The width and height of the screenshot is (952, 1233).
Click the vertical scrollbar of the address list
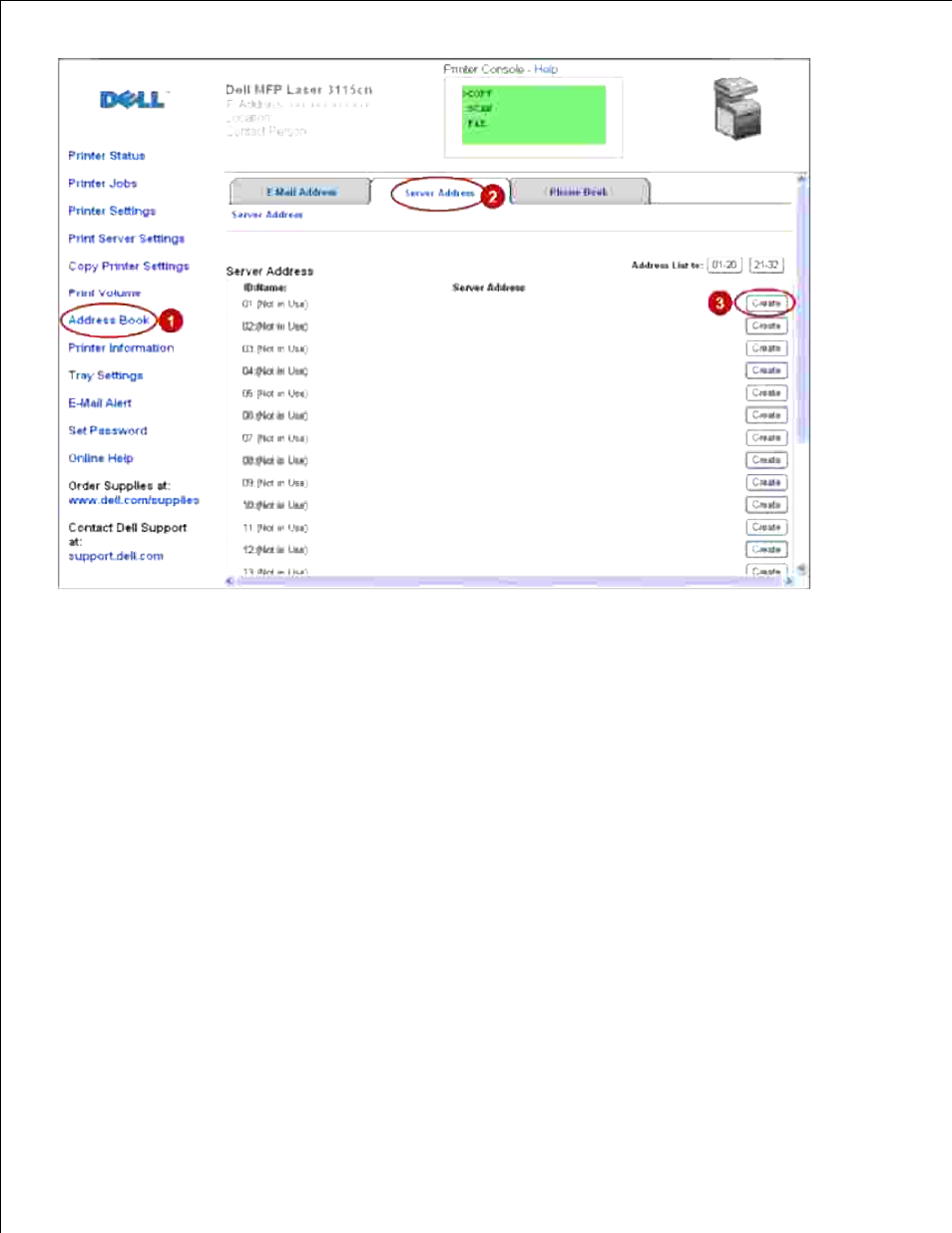click(x=801, y=374)
